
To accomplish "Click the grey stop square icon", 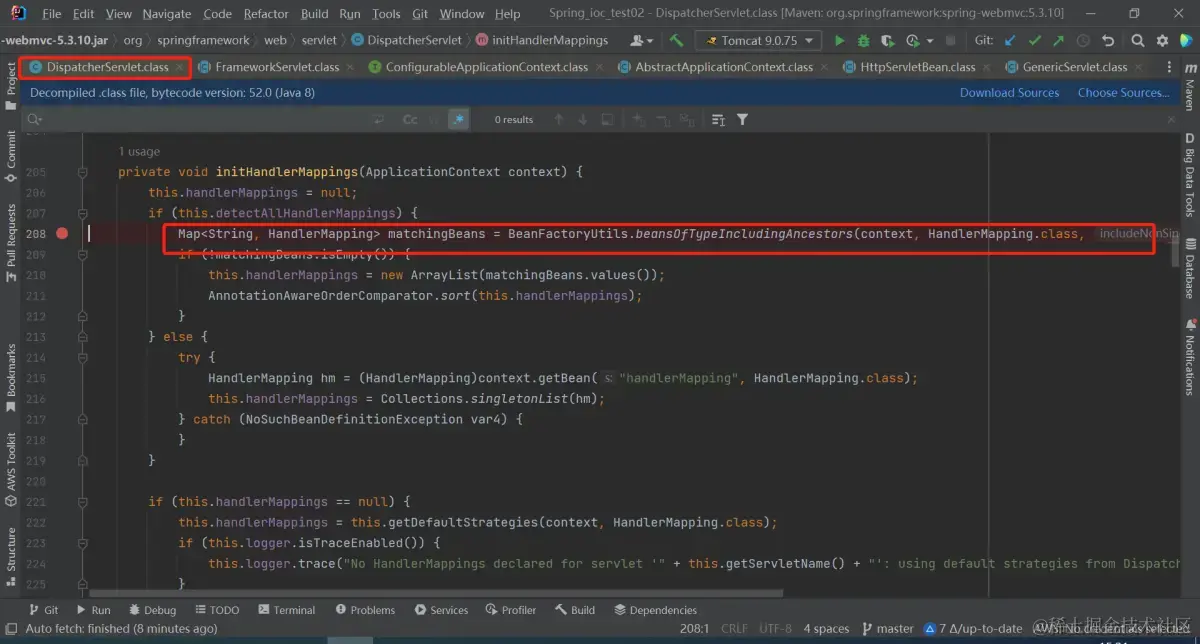I will (x=953, y=41).
